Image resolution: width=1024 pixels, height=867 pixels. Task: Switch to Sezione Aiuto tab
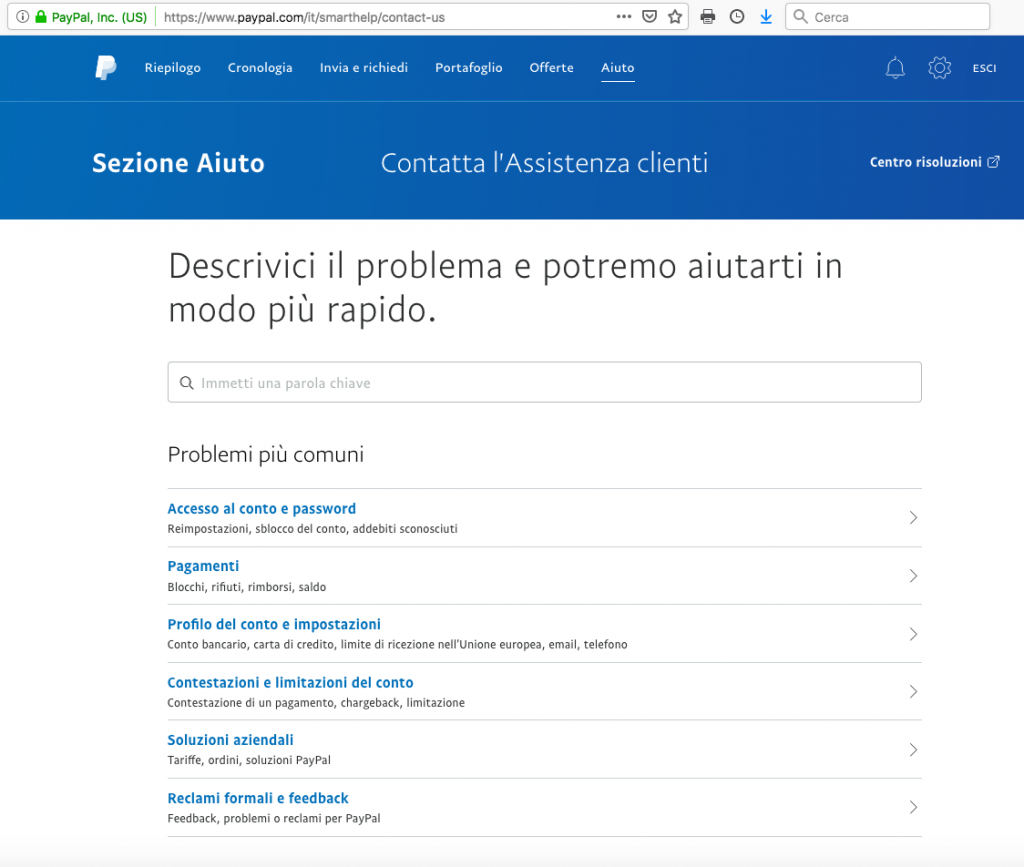[178, 163]
